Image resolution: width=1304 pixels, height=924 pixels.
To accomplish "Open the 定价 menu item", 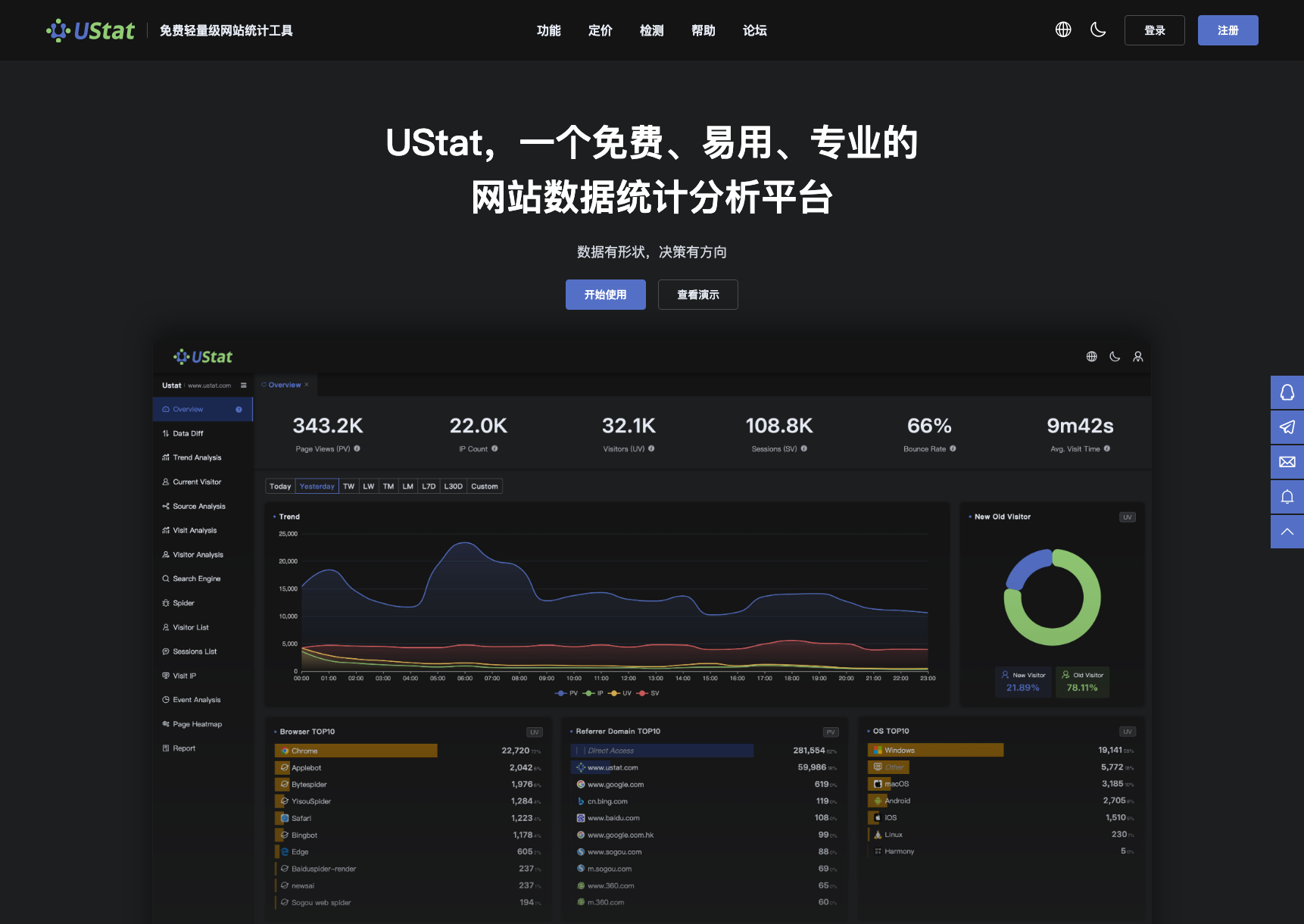I will click(x=601, y=30).
